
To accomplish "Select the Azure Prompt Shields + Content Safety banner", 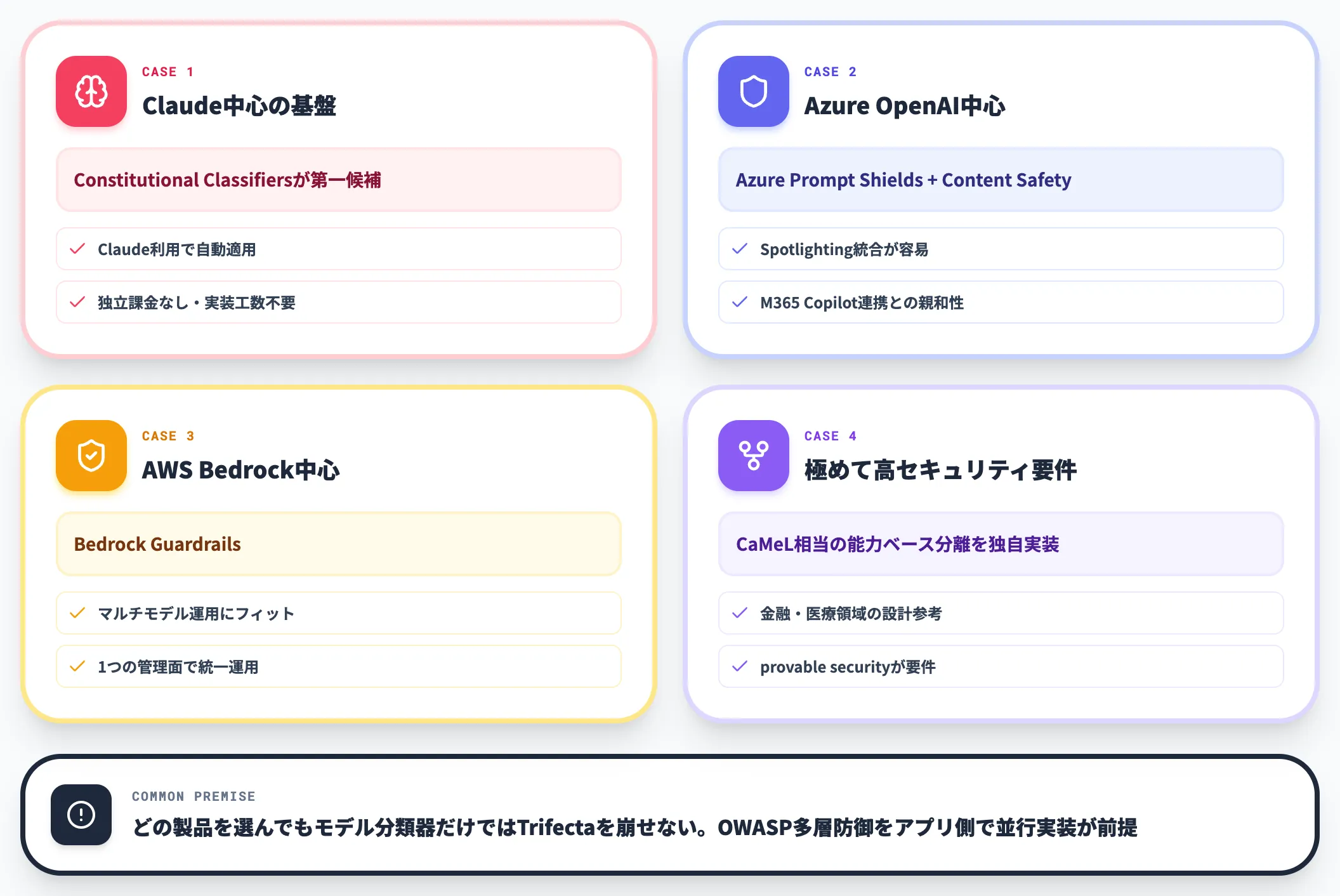I will (1001, 180).
